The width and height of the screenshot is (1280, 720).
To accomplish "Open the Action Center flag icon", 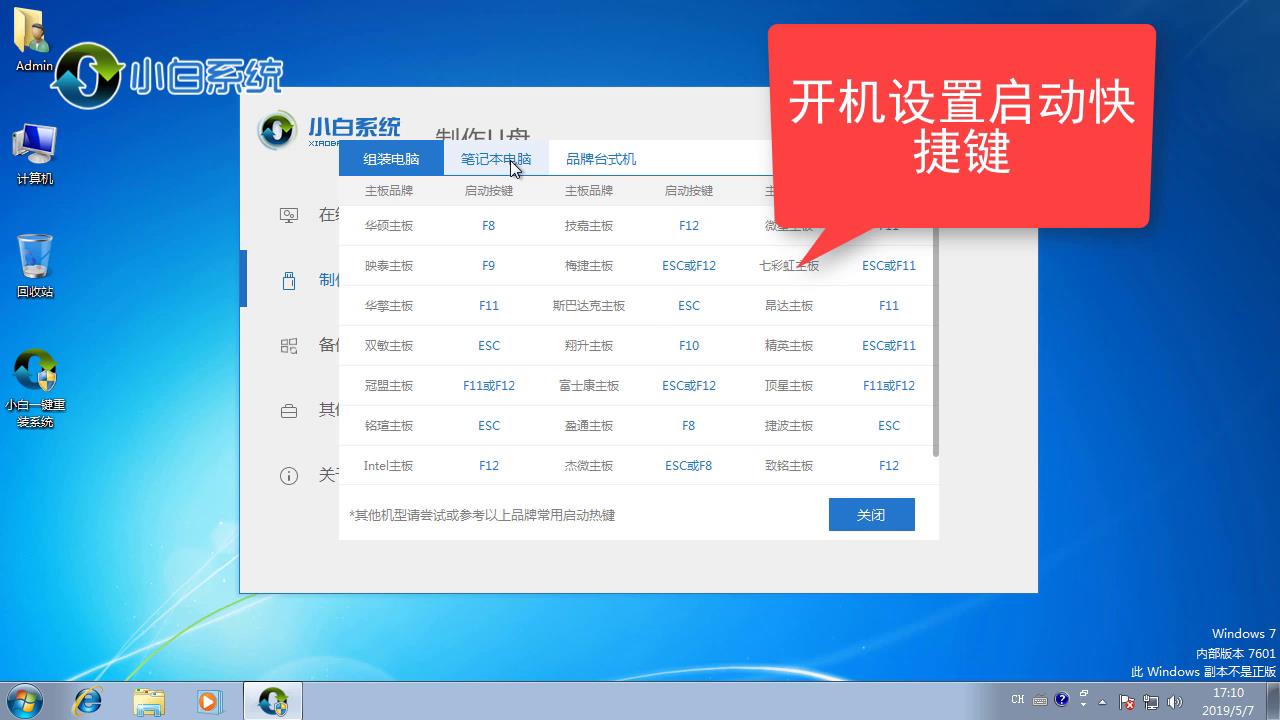I will point(1127,701).
